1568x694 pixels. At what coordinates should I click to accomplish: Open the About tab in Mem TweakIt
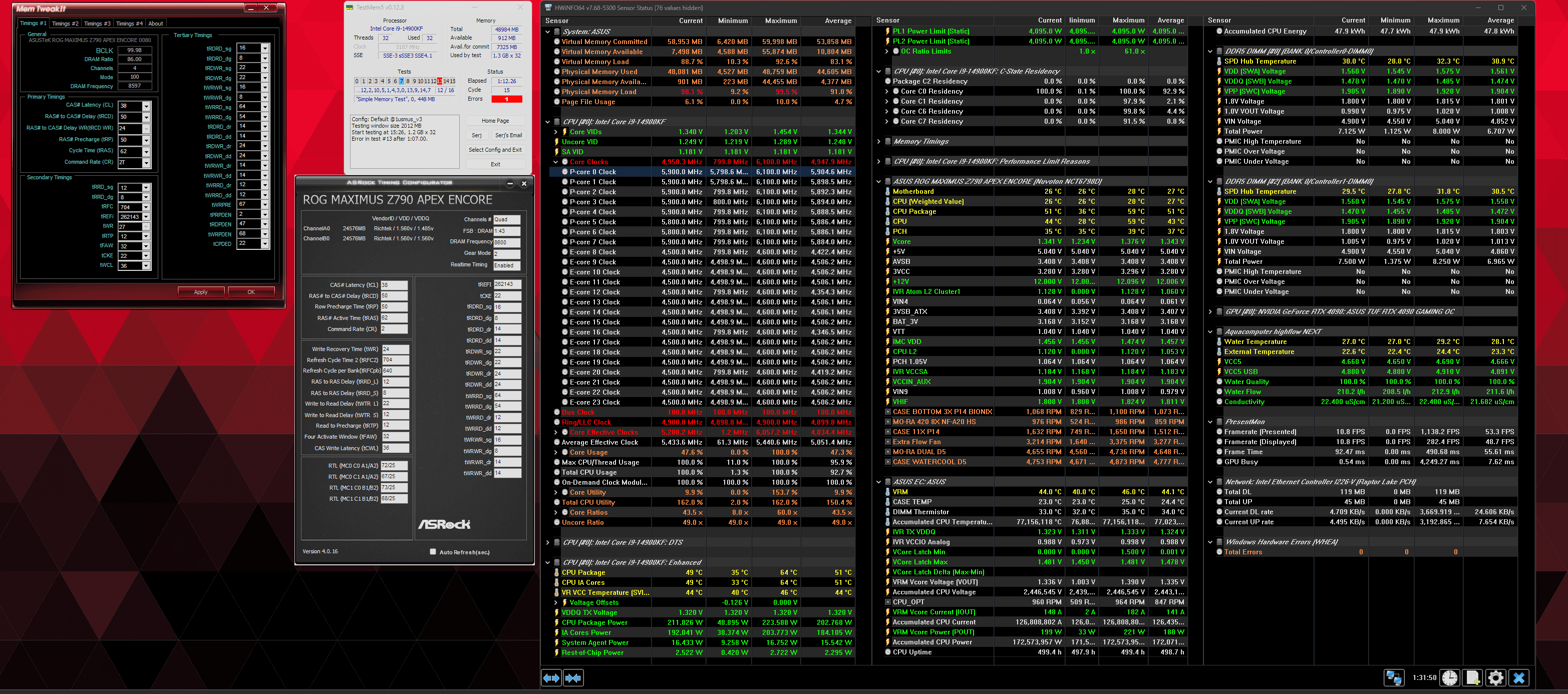[x=156, y=23]
